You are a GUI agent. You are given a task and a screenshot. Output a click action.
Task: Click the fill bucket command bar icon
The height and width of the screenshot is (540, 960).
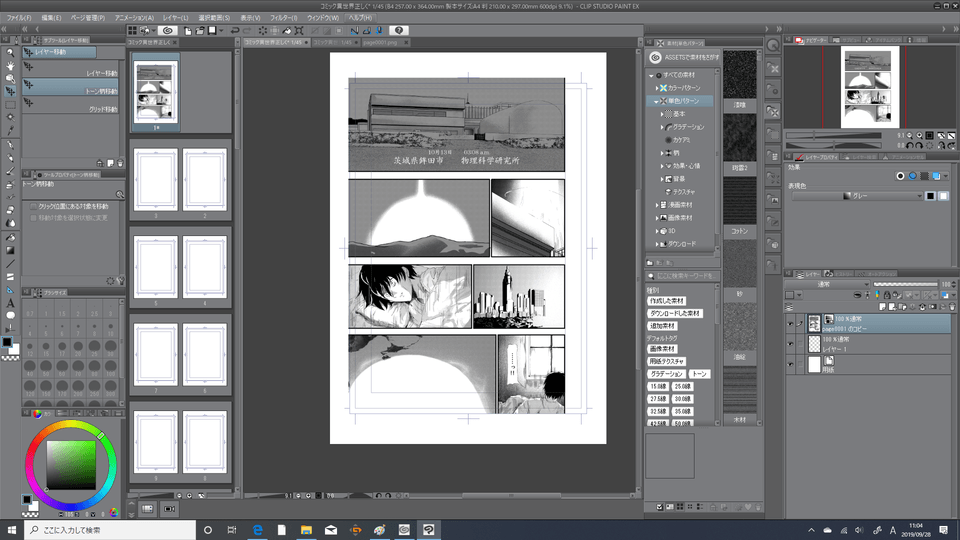(287, 30)
